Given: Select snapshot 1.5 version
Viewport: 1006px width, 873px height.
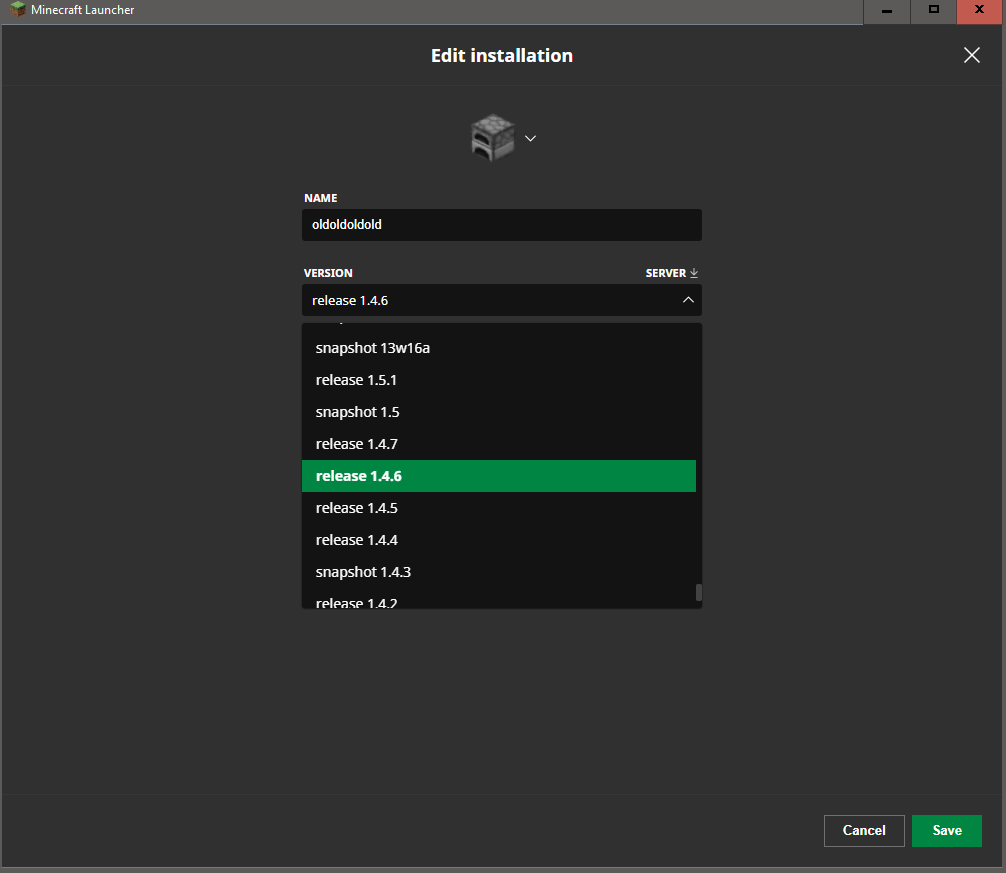Looking at the screenshot, I should [x=498, y=412].
